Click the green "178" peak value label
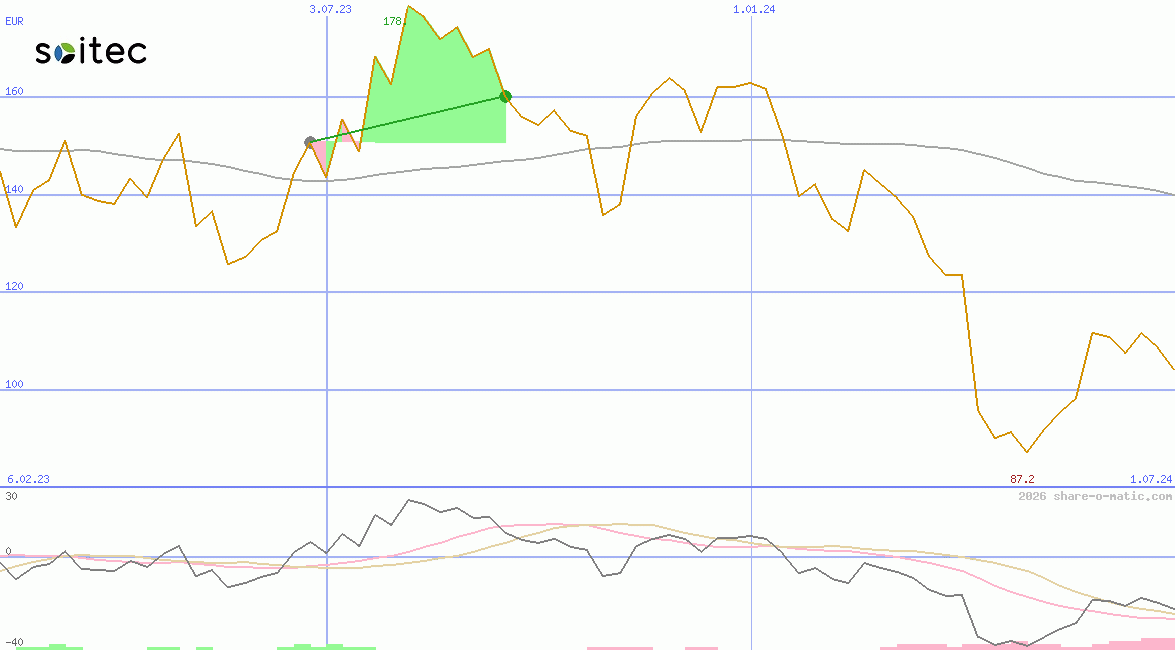Image resolution: width=1175 pixels, height=650 pixels. [394, 19]
